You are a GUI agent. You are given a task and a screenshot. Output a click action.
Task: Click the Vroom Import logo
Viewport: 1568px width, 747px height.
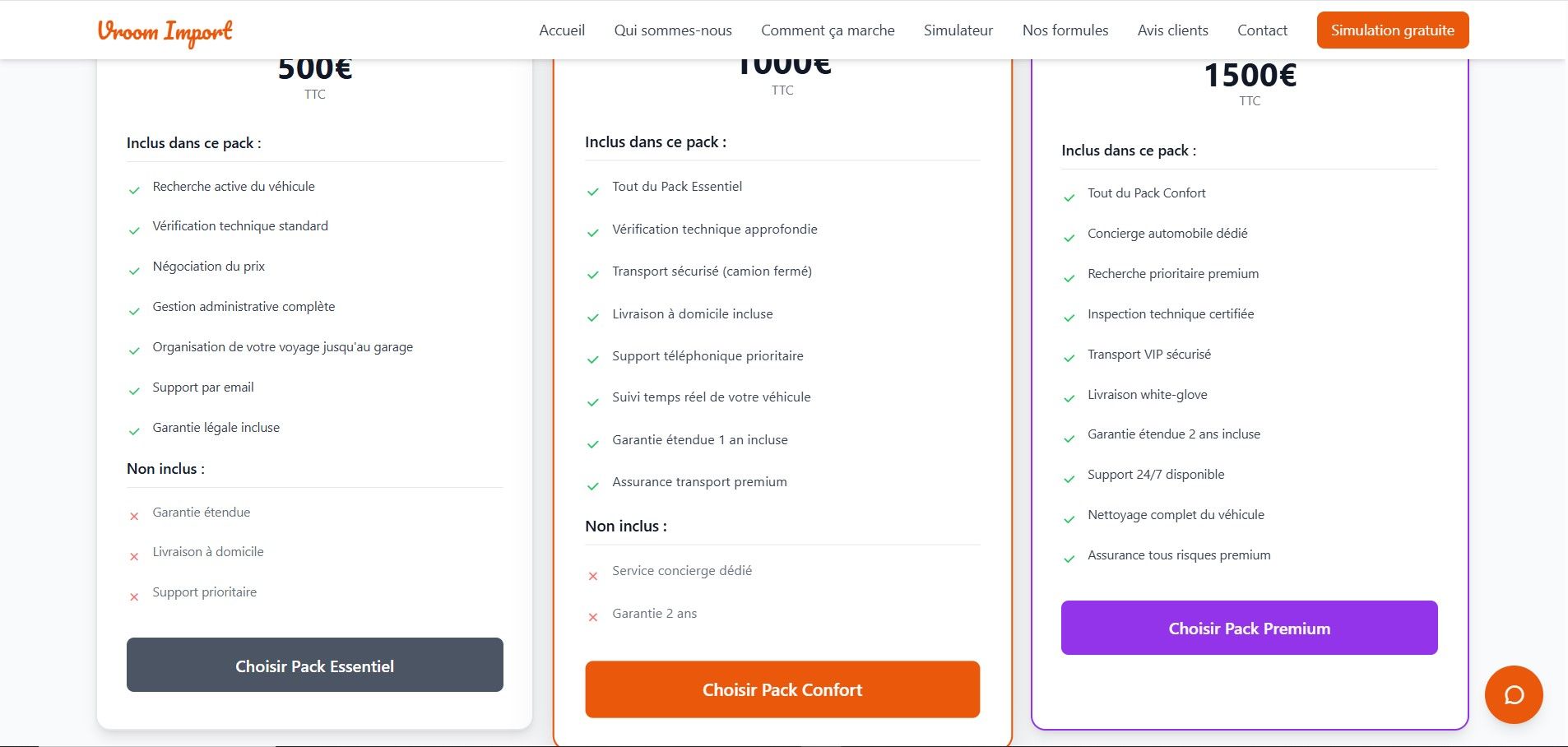pyautogui.click(x=165, y=31)
